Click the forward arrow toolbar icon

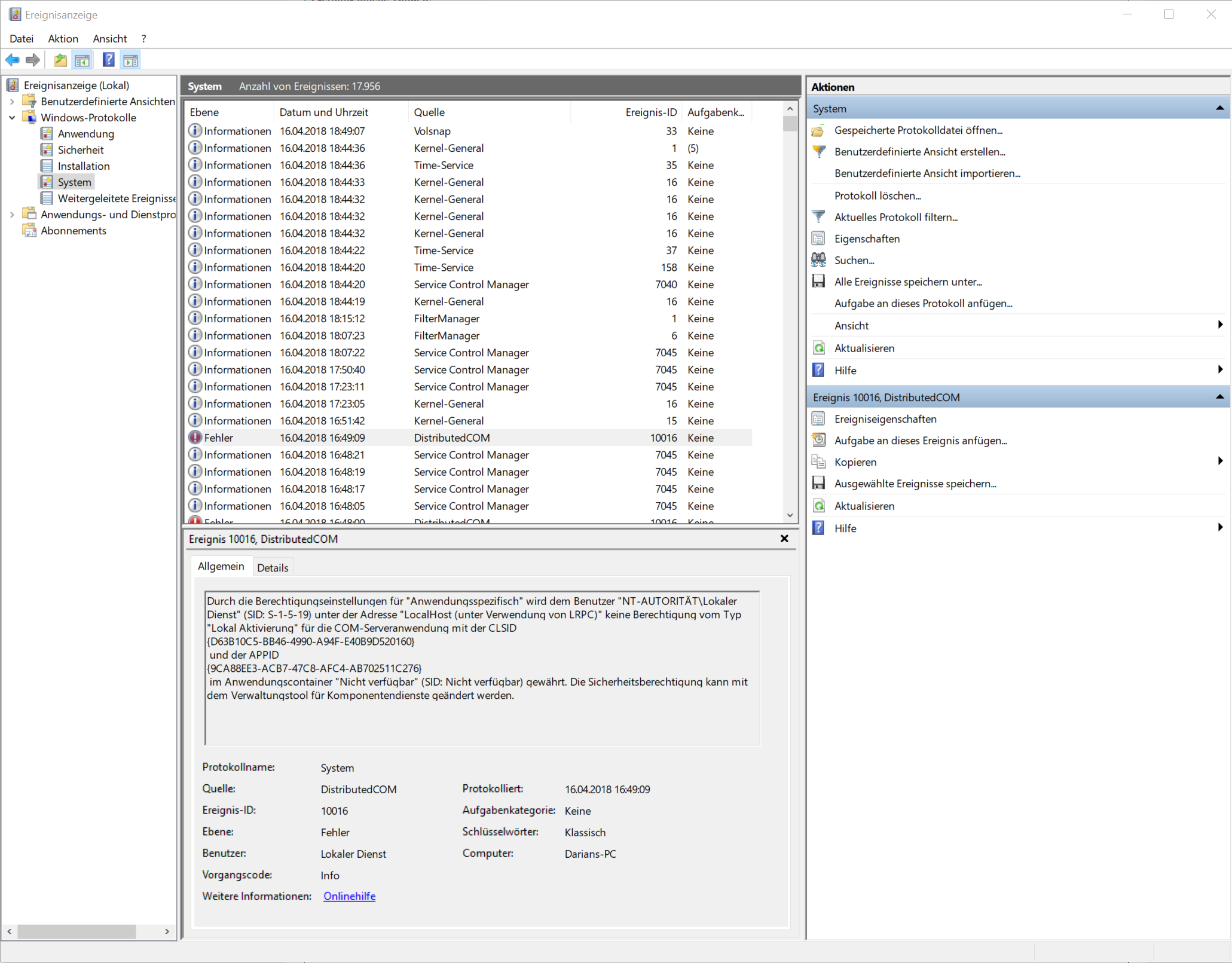pyautogui.click(x=33, y=60)
